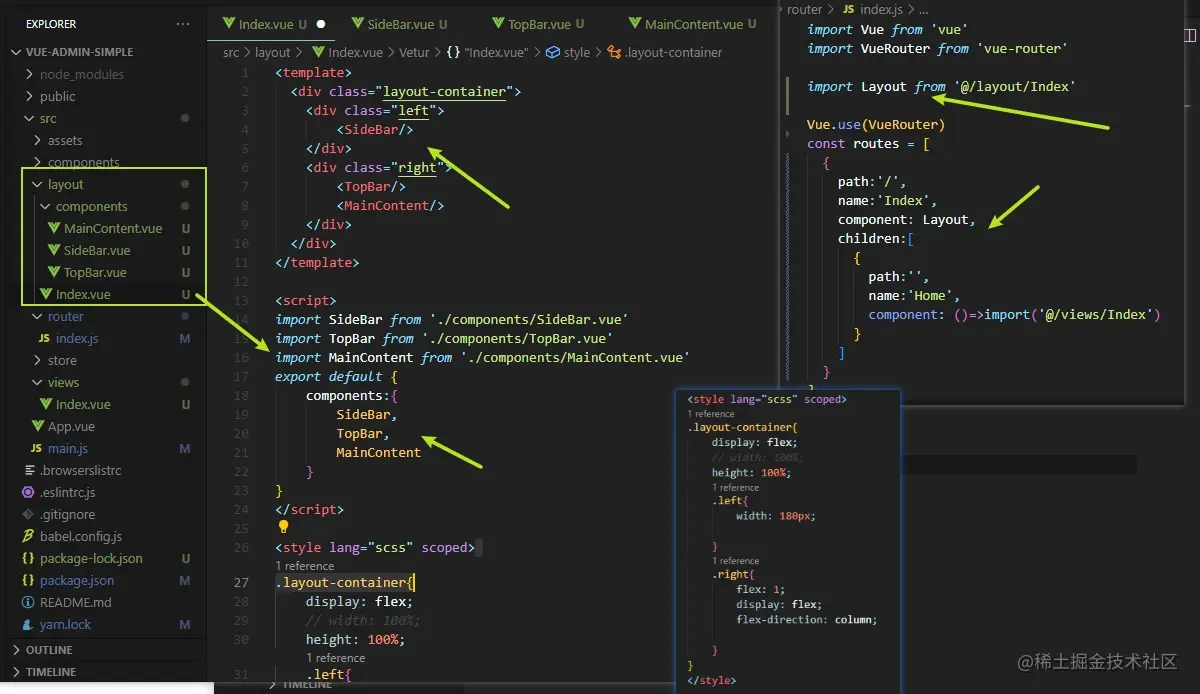This screenshot has width=1200, height=694.
Task: Open SideBar.vue in the explorer tree
Action: (97, 250)
